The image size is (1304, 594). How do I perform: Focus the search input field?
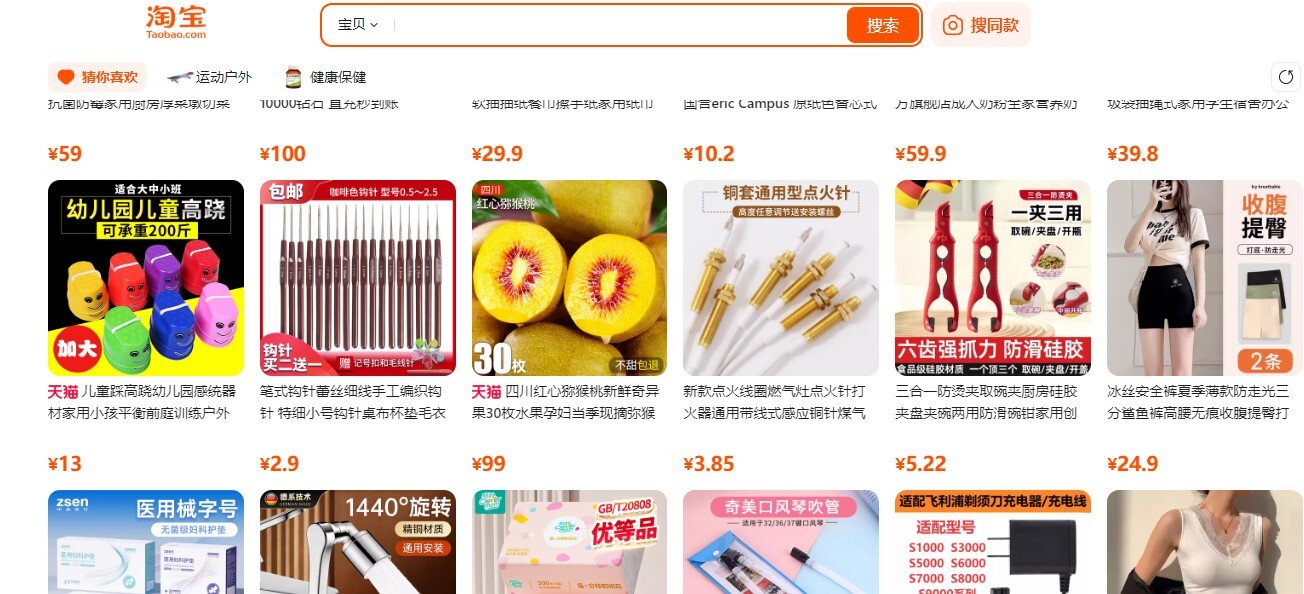tap(617, 25)
